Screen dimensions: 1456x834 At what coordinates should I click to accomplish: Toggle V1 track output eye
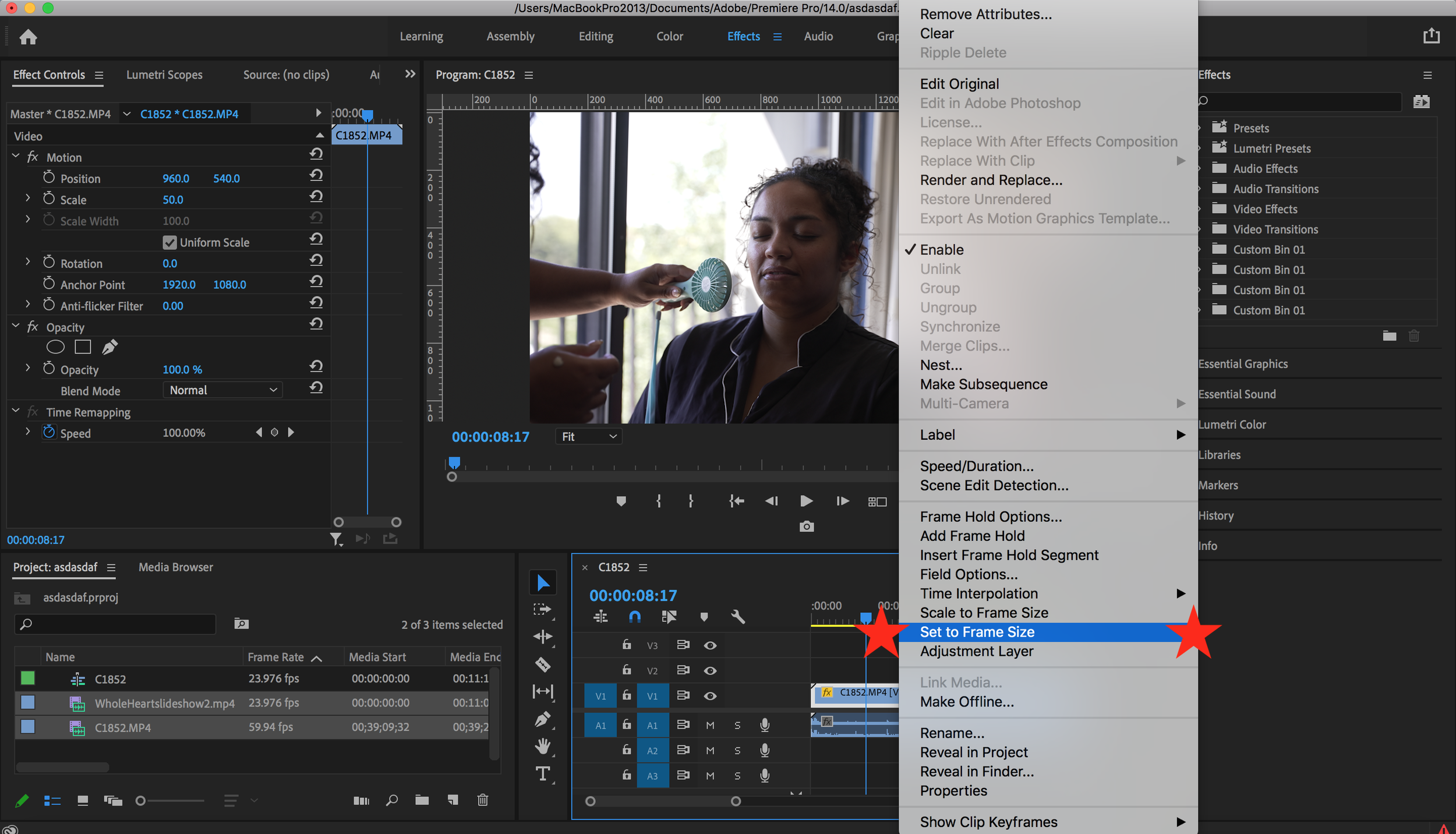point(710,696)
